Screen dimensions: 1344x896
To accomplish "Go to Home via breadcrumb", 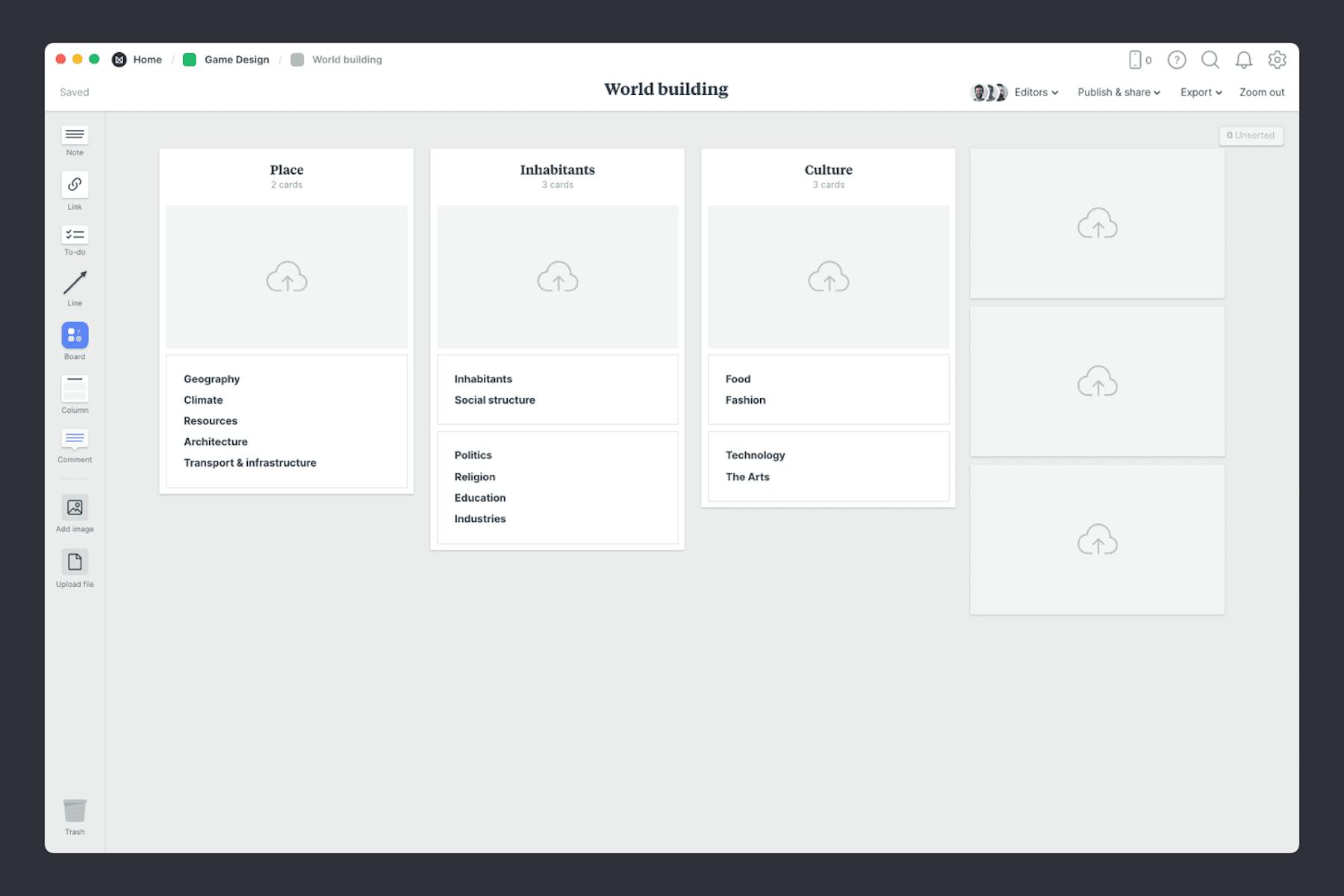I will pos(147,59).
